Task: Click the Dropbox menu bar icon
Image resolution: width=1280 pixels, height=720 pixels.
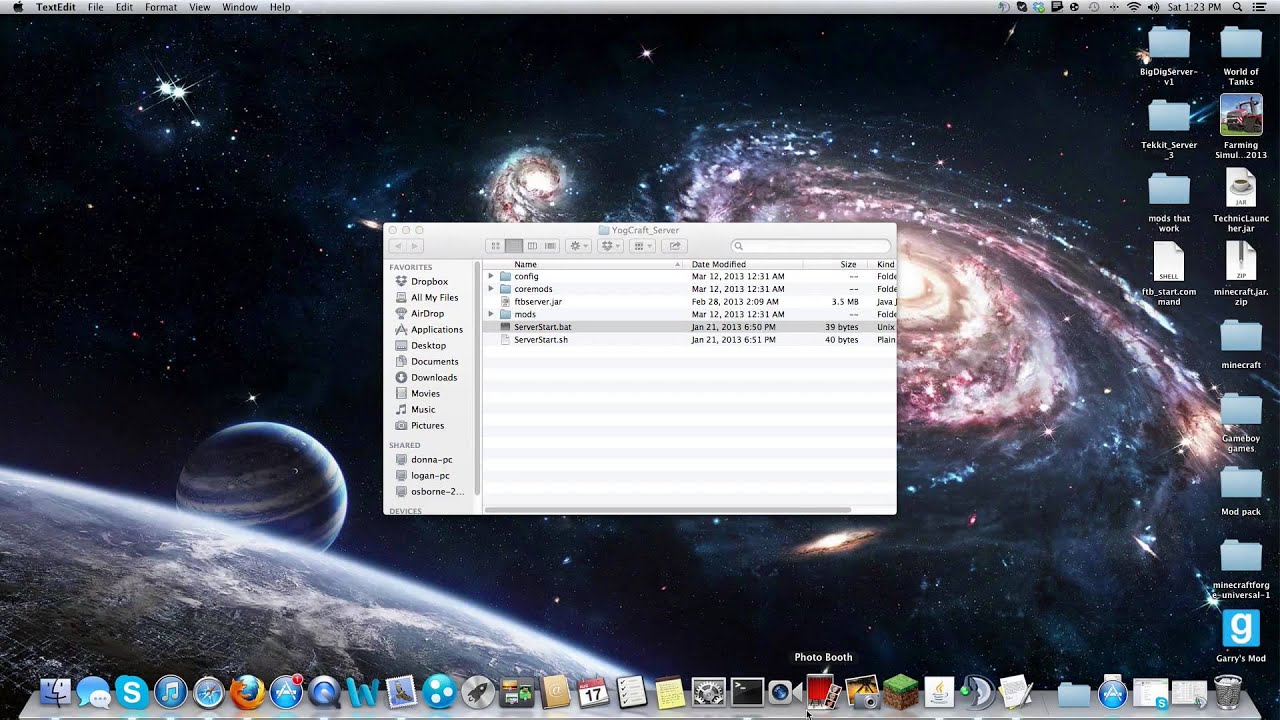Action: pyautogui.click(x=1041, y=7)
